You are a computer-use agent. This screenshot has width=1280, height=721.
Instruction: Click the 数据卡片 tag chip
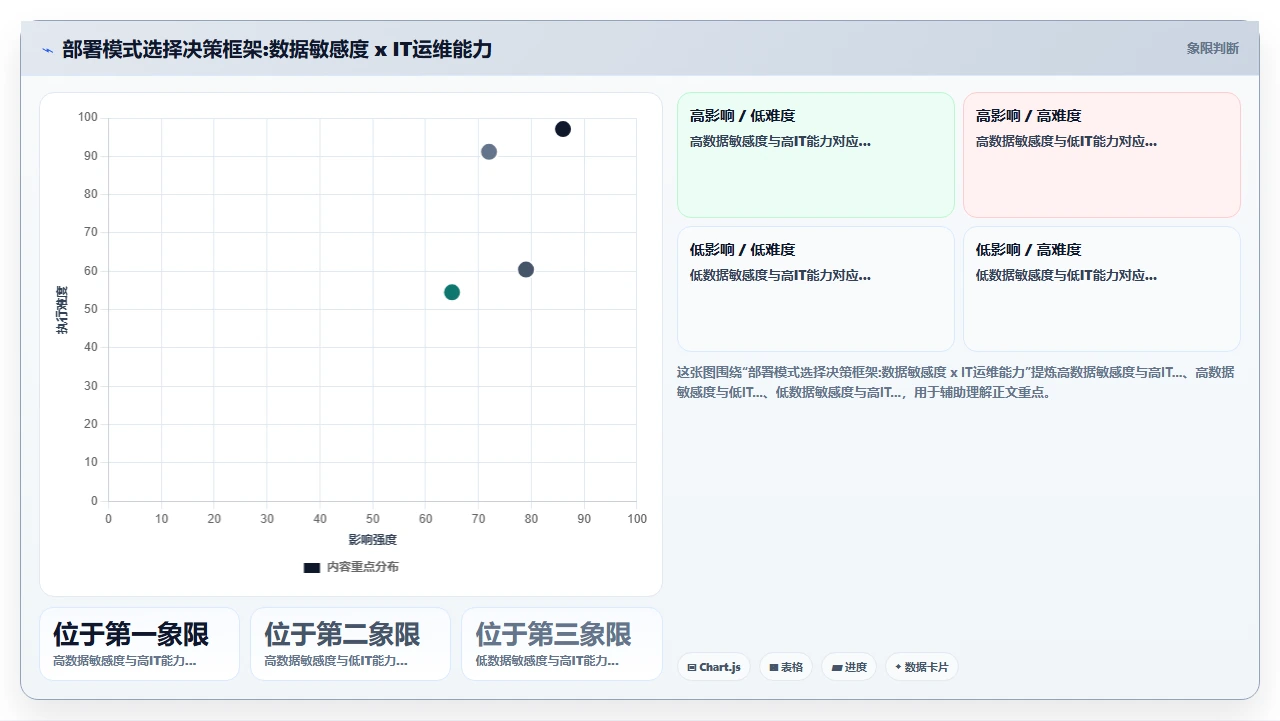921,667
